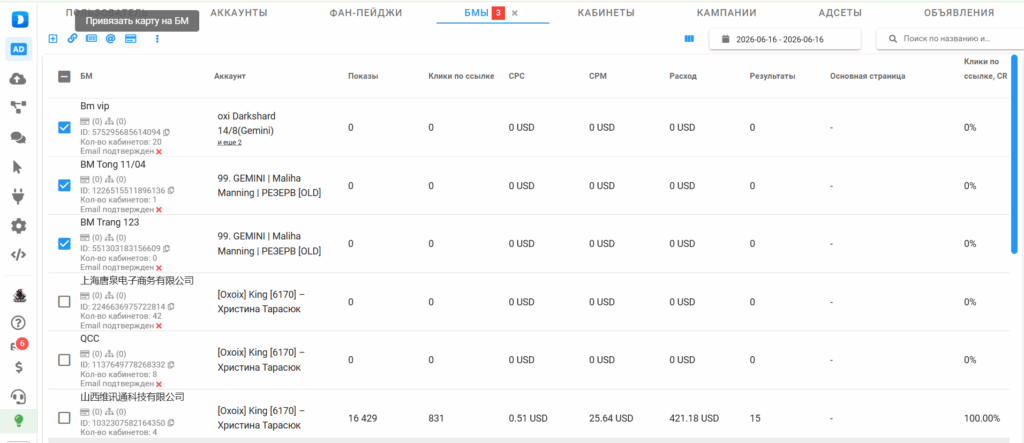This screenshot has width=1024, height=443.
Task: Click the pirate ship sidebar icon
Action: 19,295
